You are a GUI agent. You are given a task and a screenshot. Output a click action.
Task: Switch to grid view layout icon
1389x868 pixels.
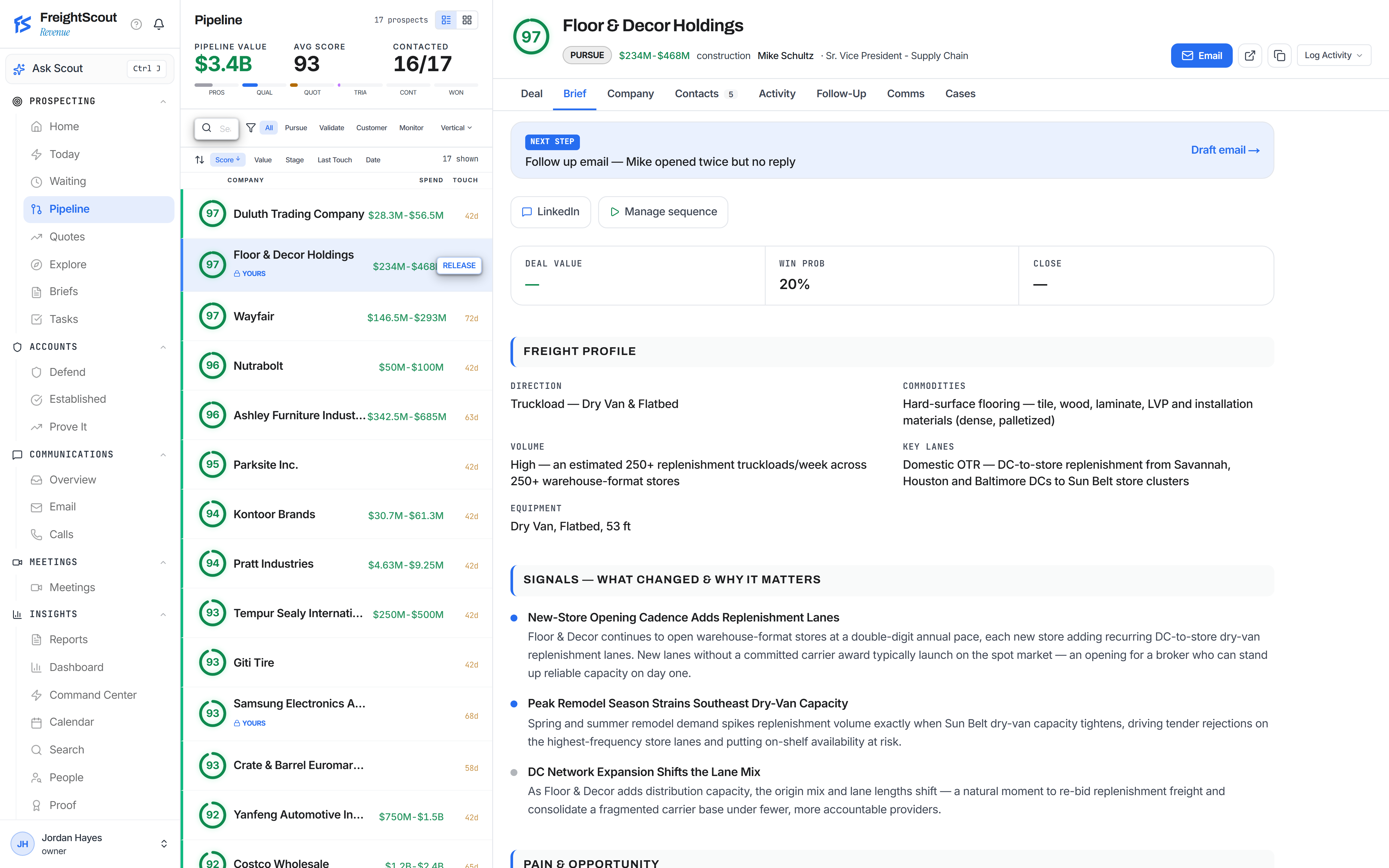tap(467, 20)
